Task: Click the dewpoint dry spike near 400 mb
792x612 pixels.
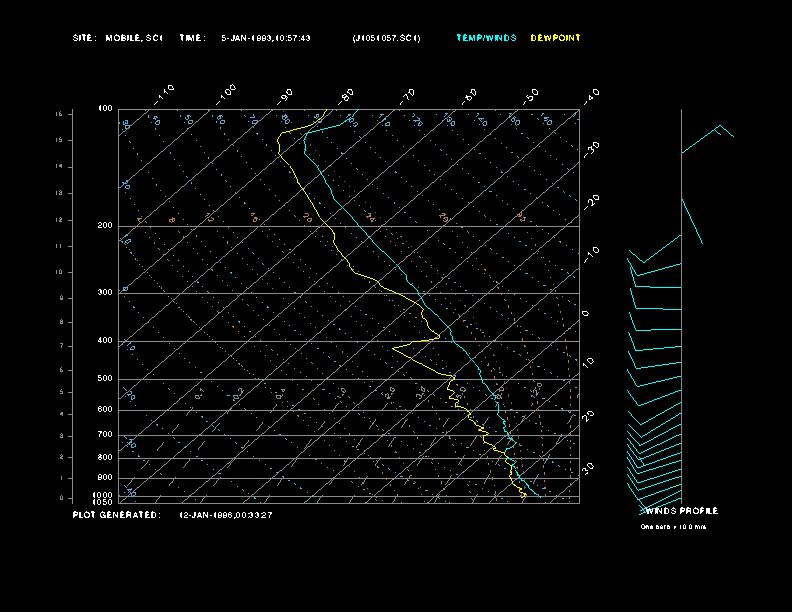Action: 397,349
